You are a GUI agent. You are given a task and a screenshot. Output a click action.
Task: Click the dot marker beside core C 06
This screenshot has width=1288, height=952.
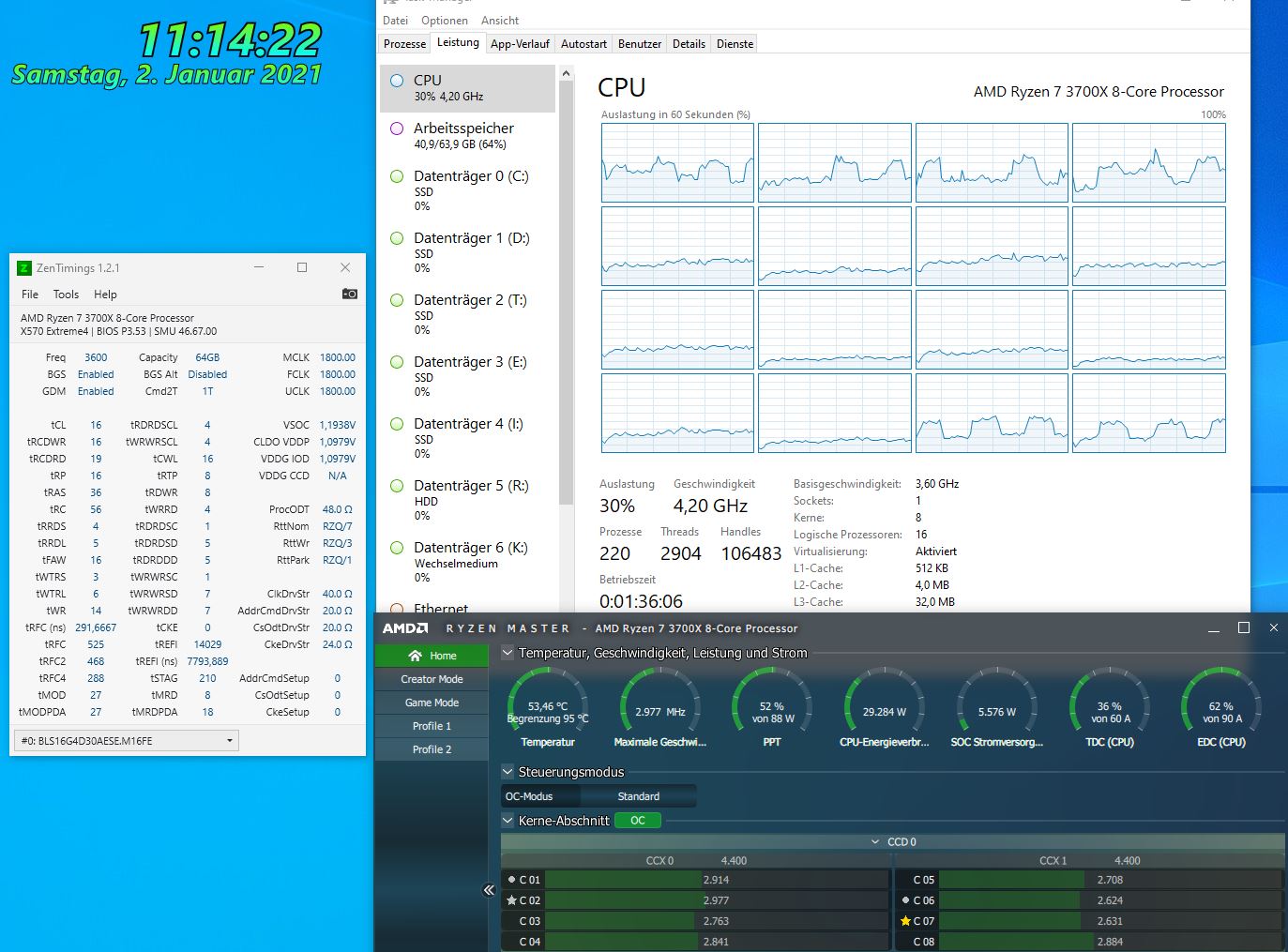(905, 900)
